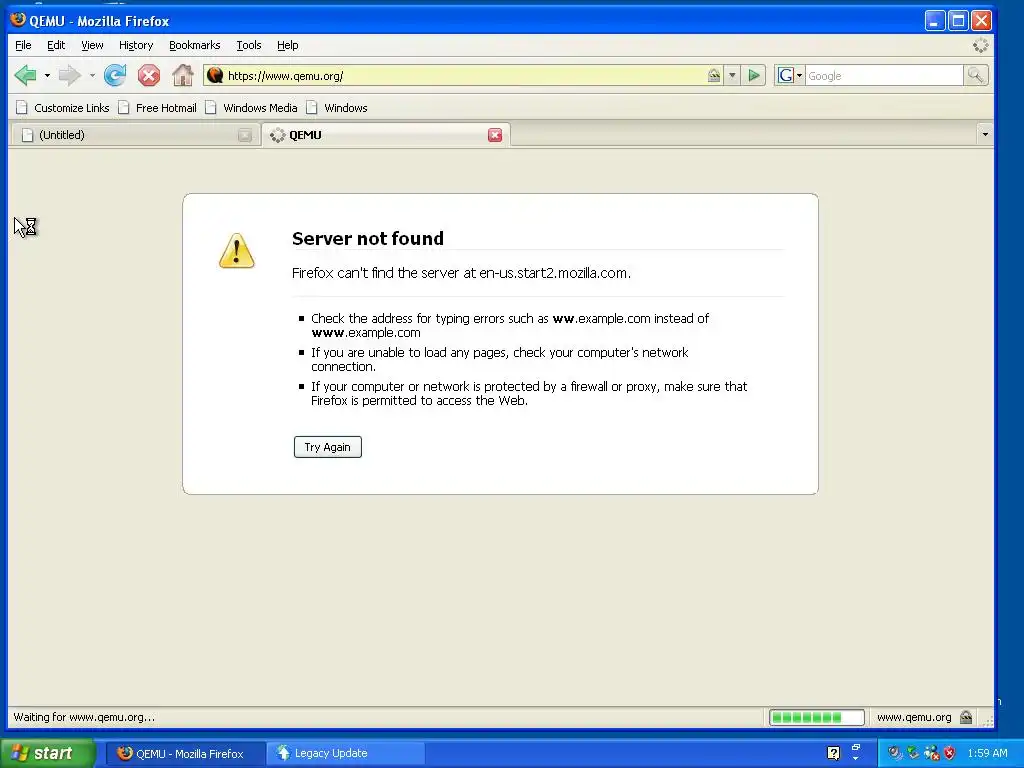Screen dimensions: 1024x768
Task: Click the activity throbber icon
Action: click(980, 45)
